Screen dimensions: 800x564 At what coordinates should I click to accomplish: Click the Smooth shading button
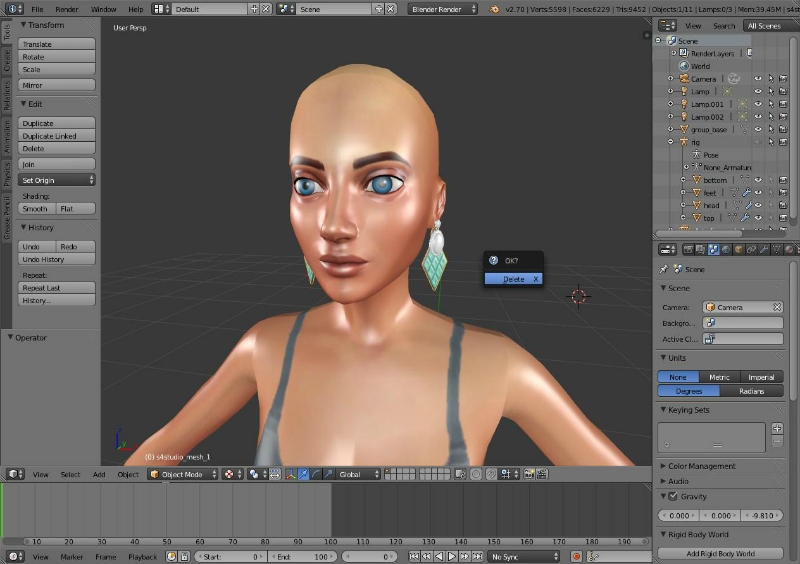36,209
